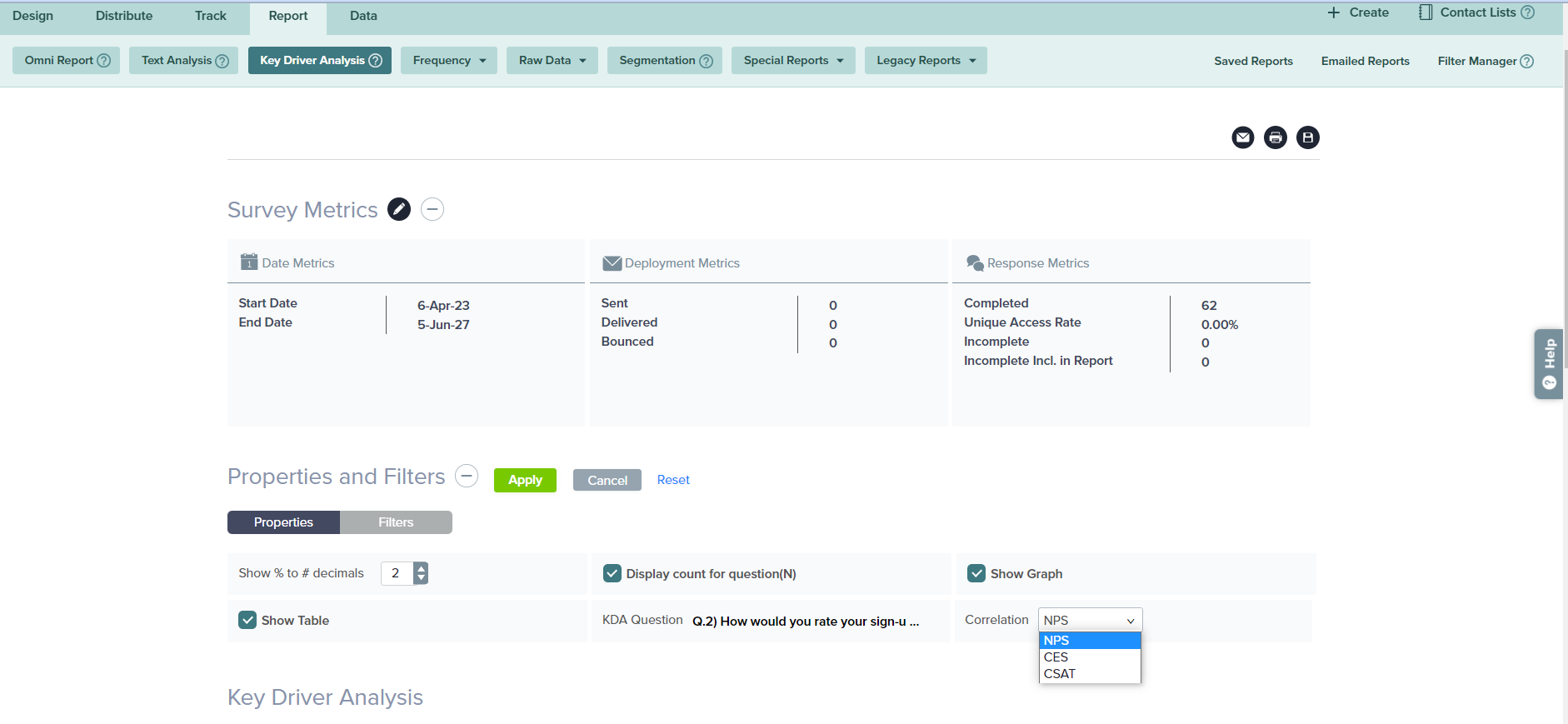The image size is (1568, 724).
Task: Click the email report envelope icon
Action: pyautogui.click(x=1242, y=137)
